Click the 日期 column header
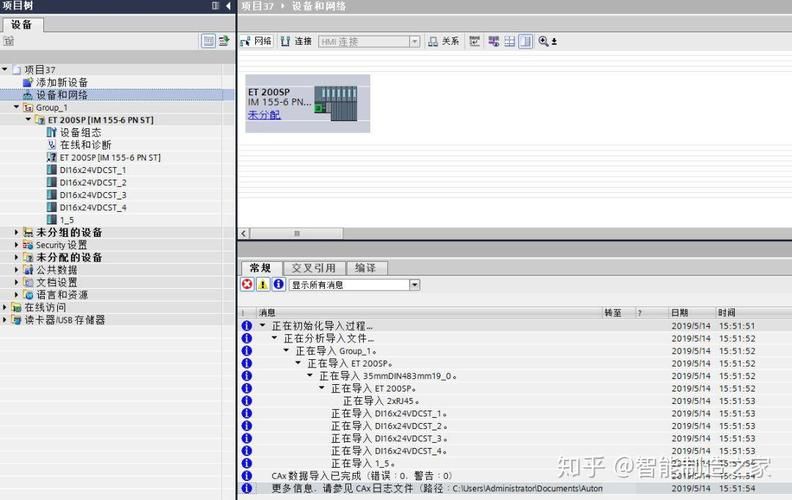 point(691,313)
